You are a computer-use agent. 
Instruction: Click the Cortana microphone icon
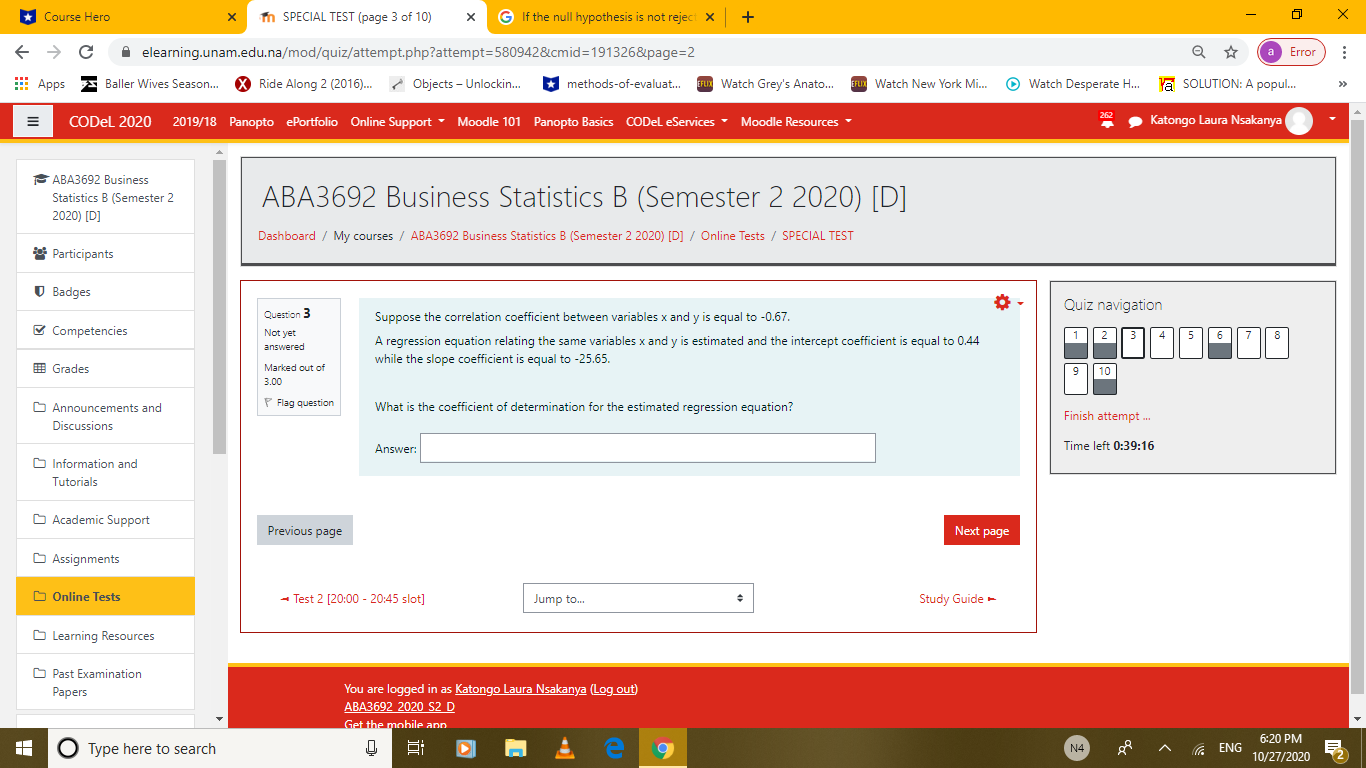(372, 748)
